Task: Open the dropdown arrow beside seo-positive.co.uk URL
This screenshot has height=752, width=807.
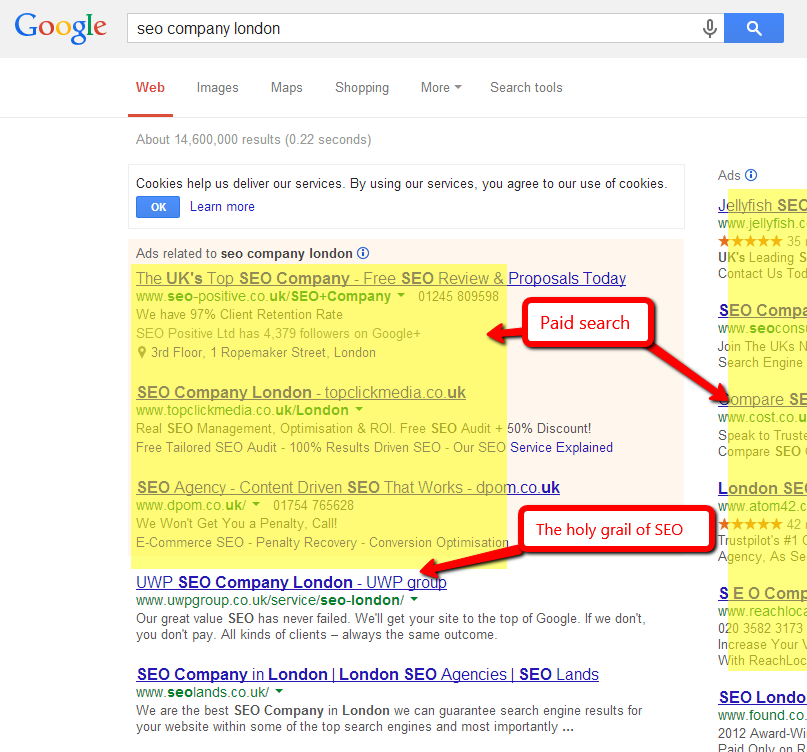Action: tap(401, 295)
